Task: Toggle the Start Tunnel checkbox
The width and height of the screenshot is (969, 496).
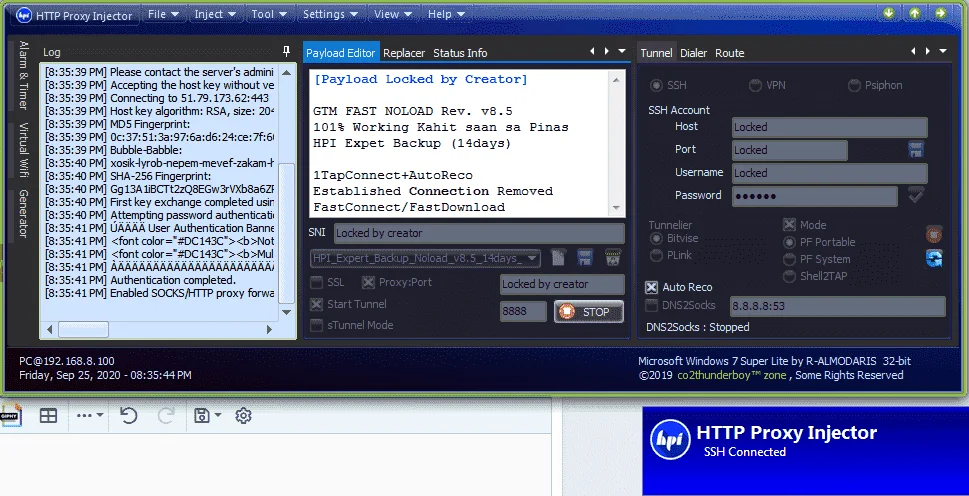Action: pos(316,304)
